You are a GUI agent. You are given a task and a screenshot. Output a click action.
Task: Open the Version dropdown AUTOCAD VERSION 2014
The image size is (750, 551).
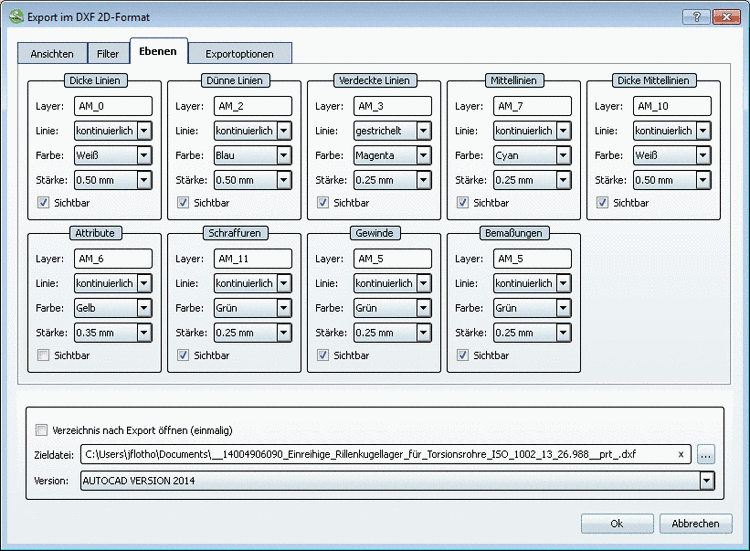tap(397, 481)
